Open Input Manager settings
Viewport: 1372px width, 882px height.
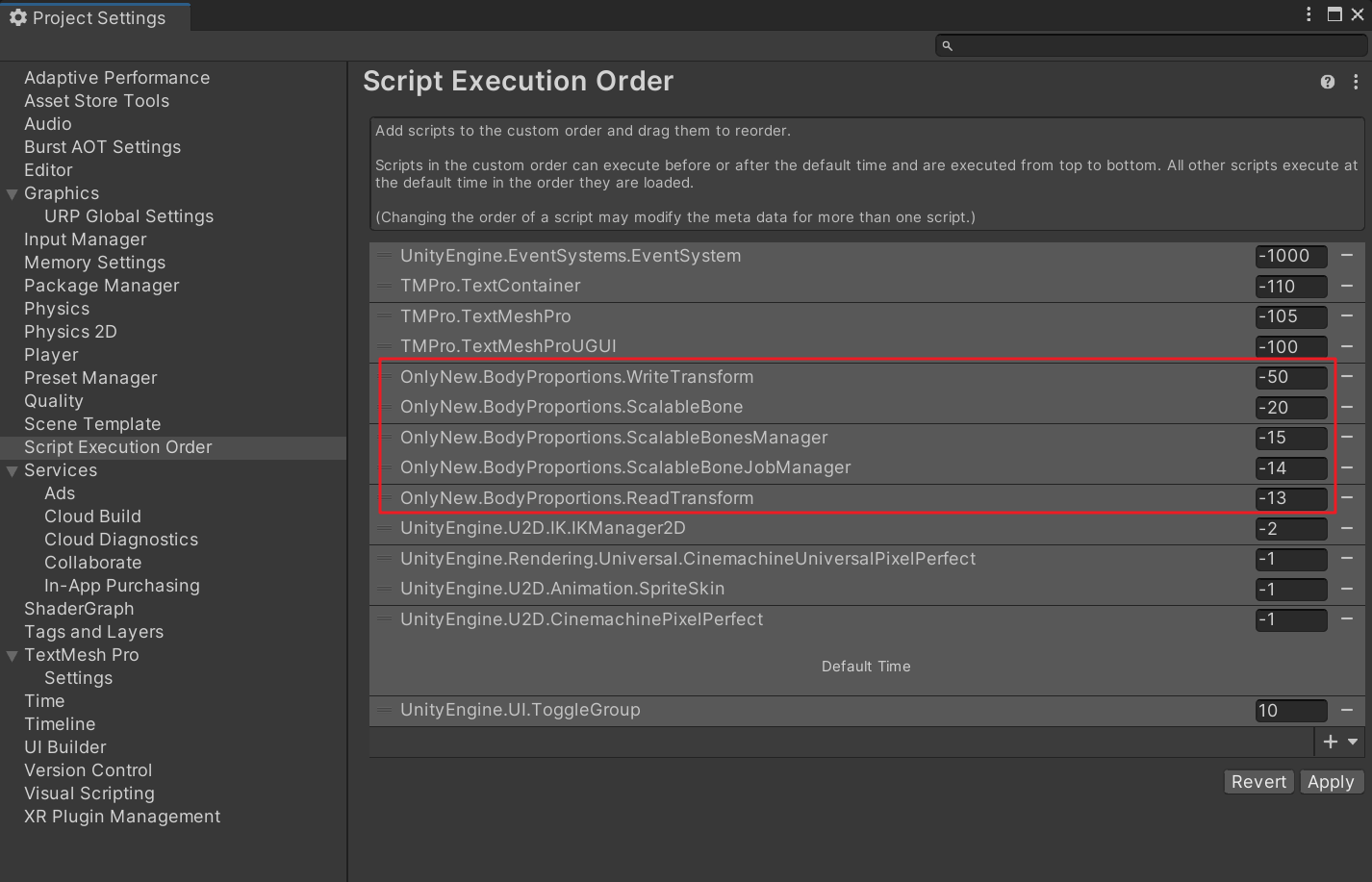86,239
